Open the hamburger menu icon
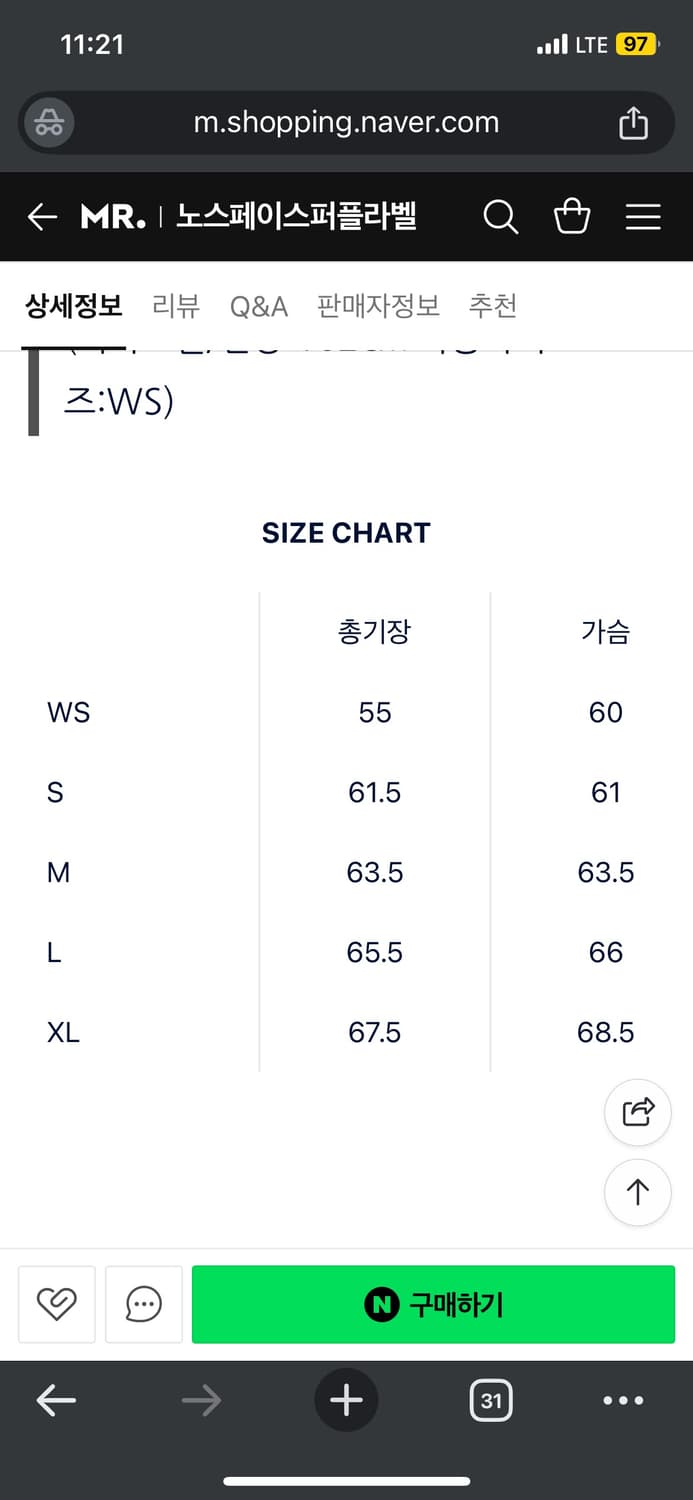 click(643, 216)
